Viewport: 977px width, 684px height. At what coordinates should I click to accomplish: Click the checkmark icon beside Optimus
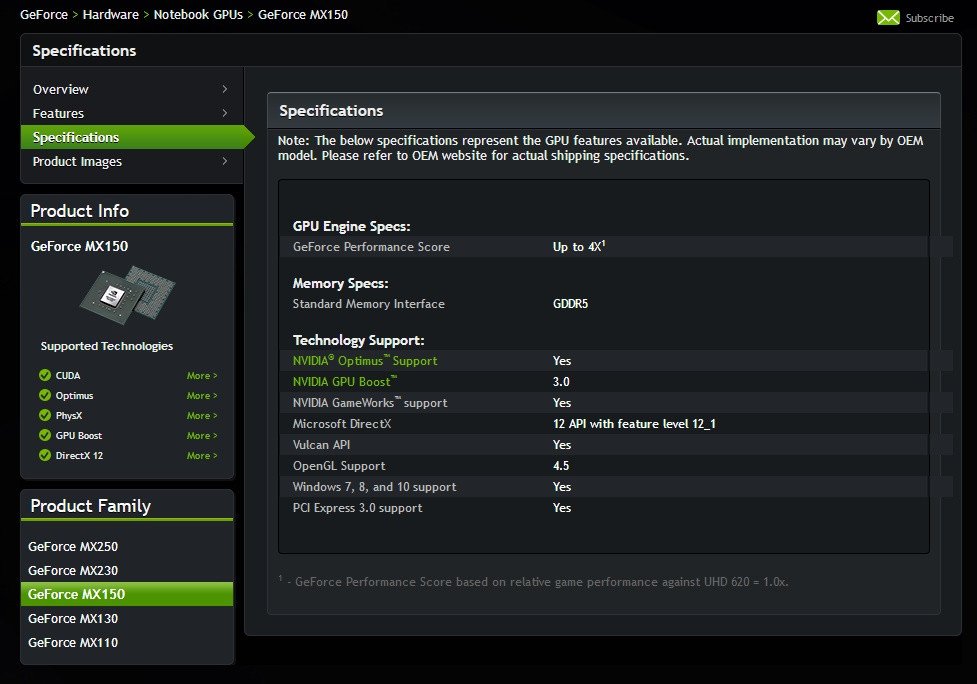[44, 396]
